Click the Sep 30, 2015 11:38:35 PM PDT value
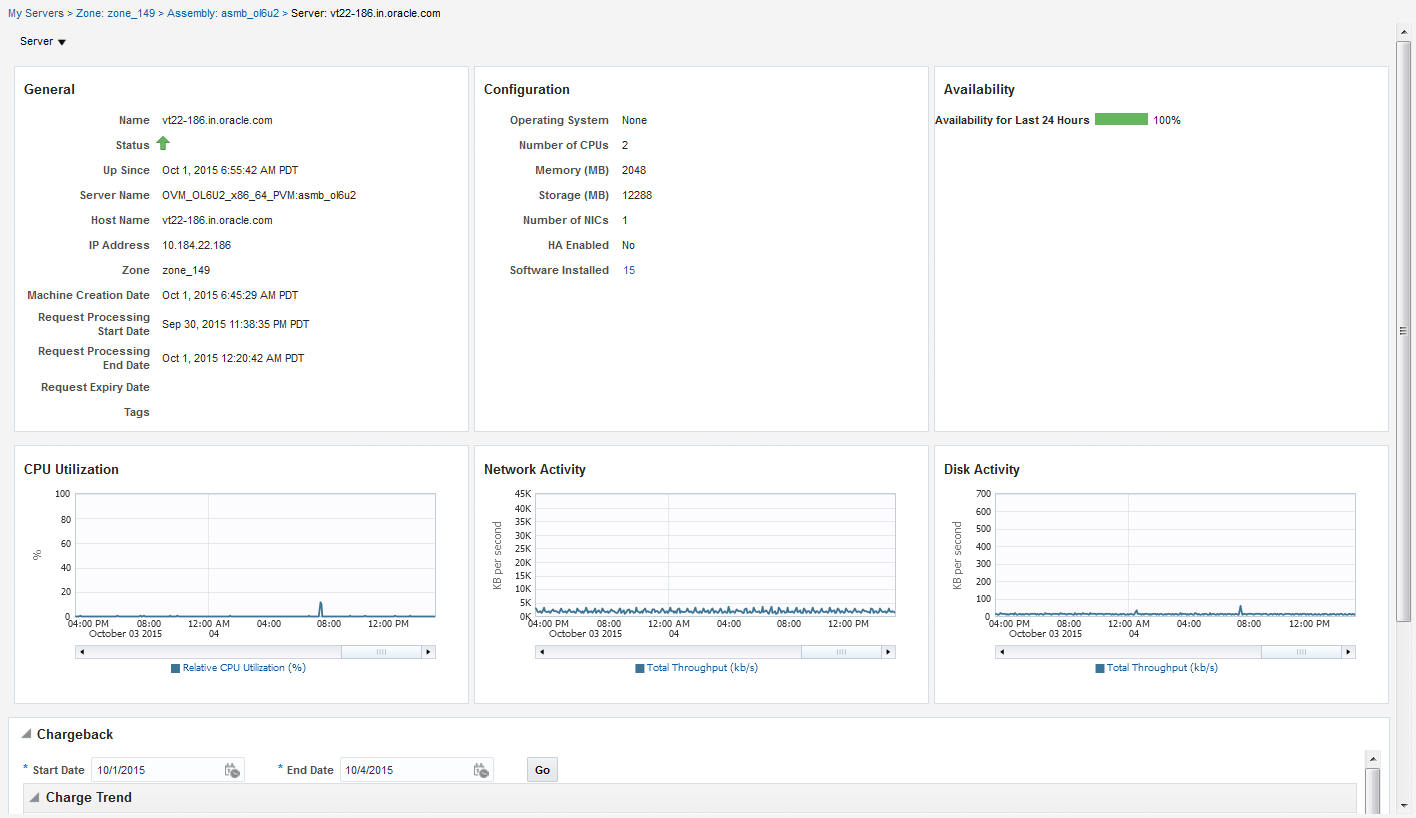Screen dimensions: 1416x818 pos(236,324)
